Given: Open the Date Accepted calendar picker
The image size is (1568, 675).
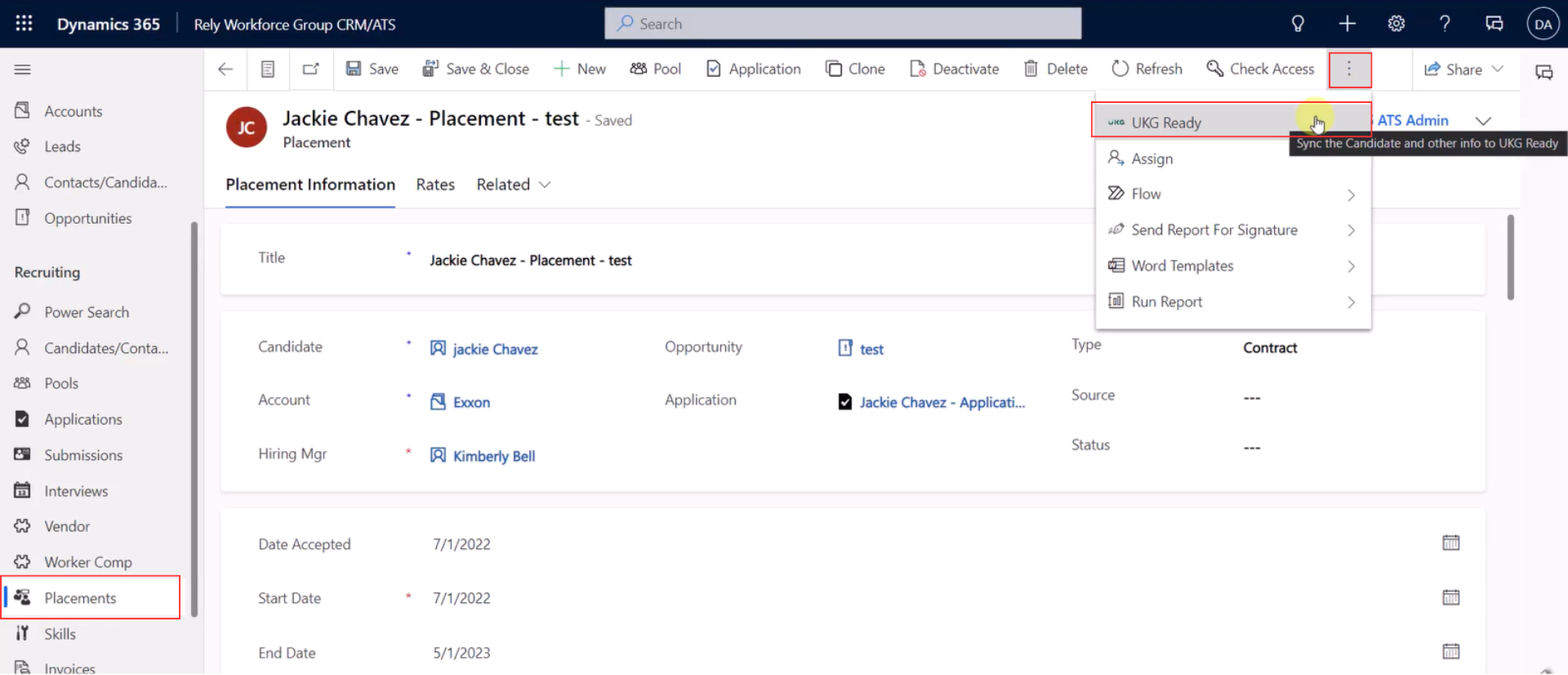Looking at the screenshot, I should click(x=1451, y=543).
